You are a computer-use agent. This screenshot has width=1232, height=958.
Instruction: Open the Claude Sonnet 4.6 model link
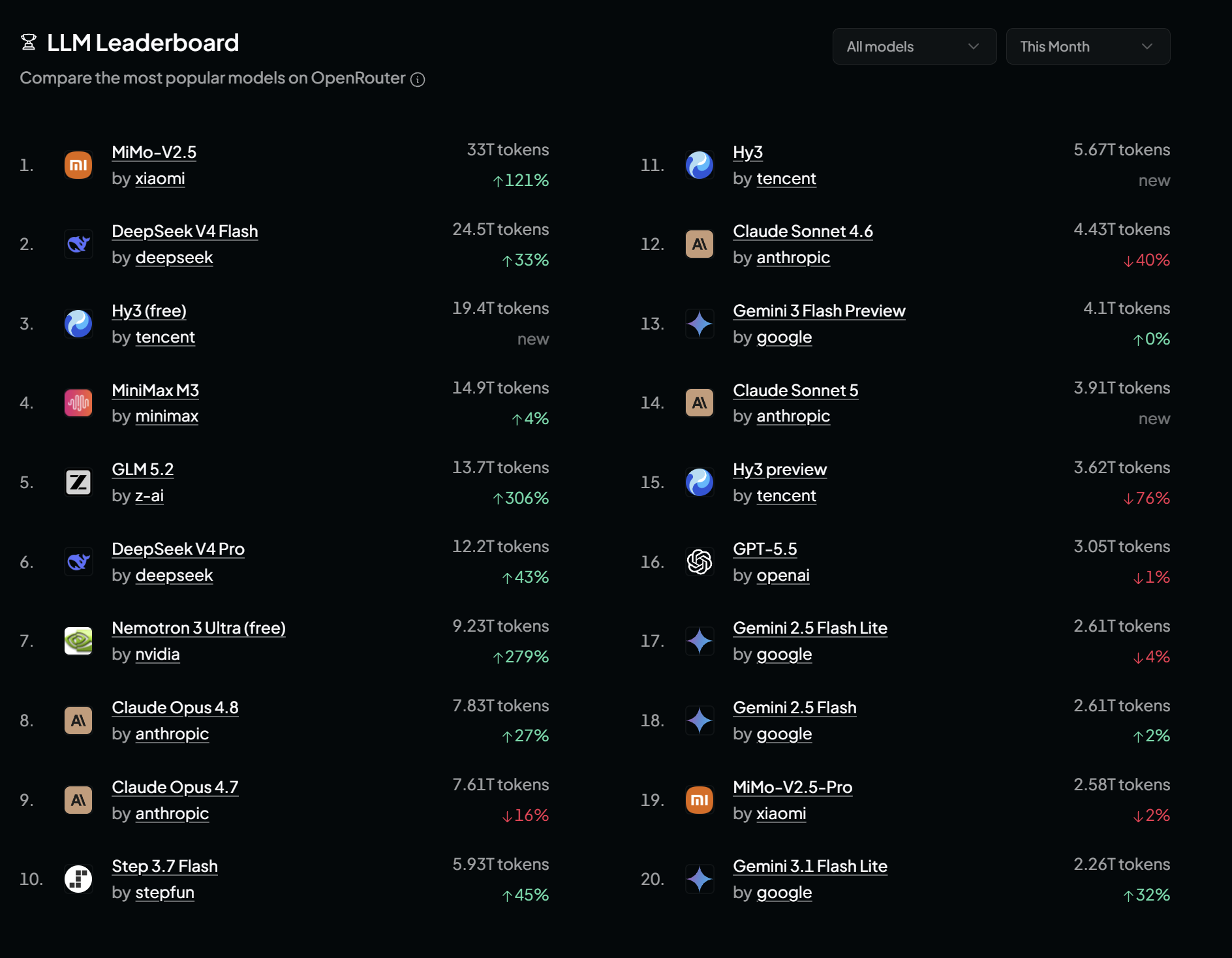pyautogui.click(x=803, y=231)
